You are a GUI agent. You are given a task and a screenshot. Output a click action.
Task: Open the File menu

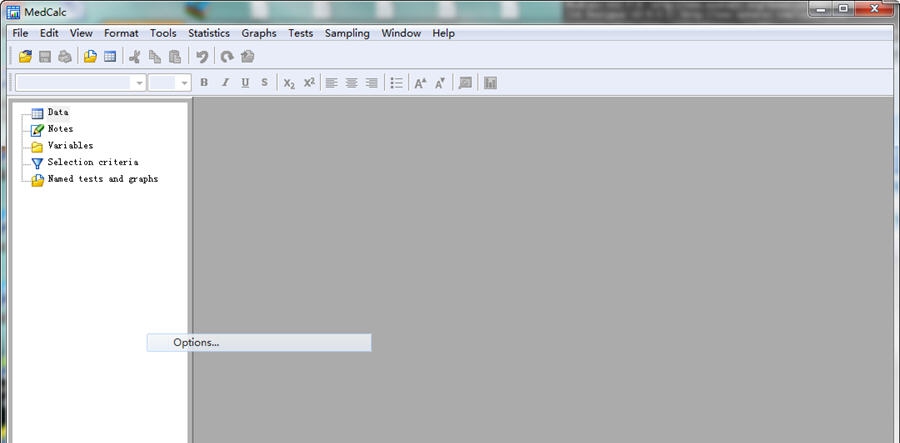tap(20, 33)
